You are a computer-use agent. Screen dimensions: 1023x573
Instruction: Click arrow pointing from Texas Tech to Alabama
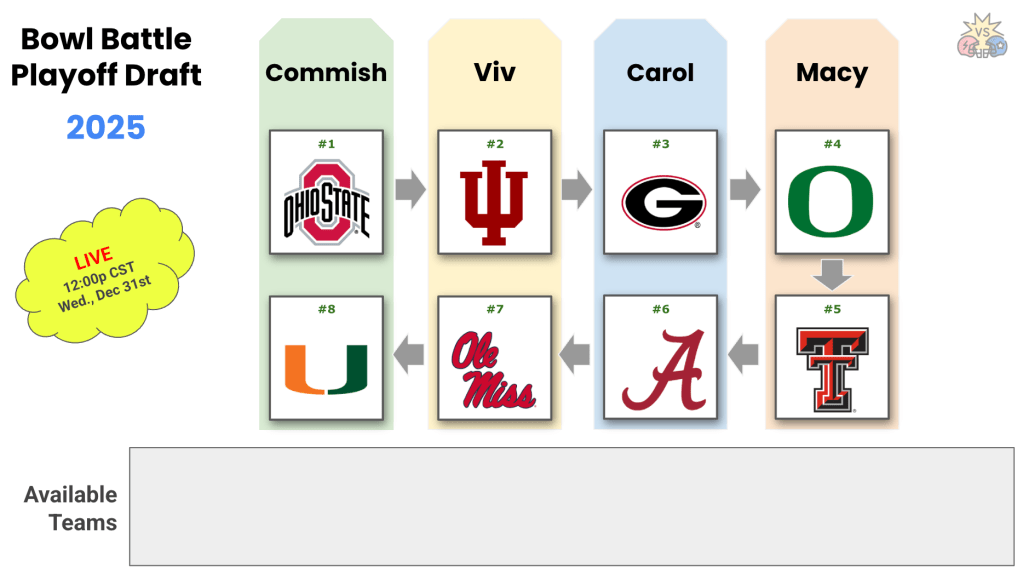(743, 352)
